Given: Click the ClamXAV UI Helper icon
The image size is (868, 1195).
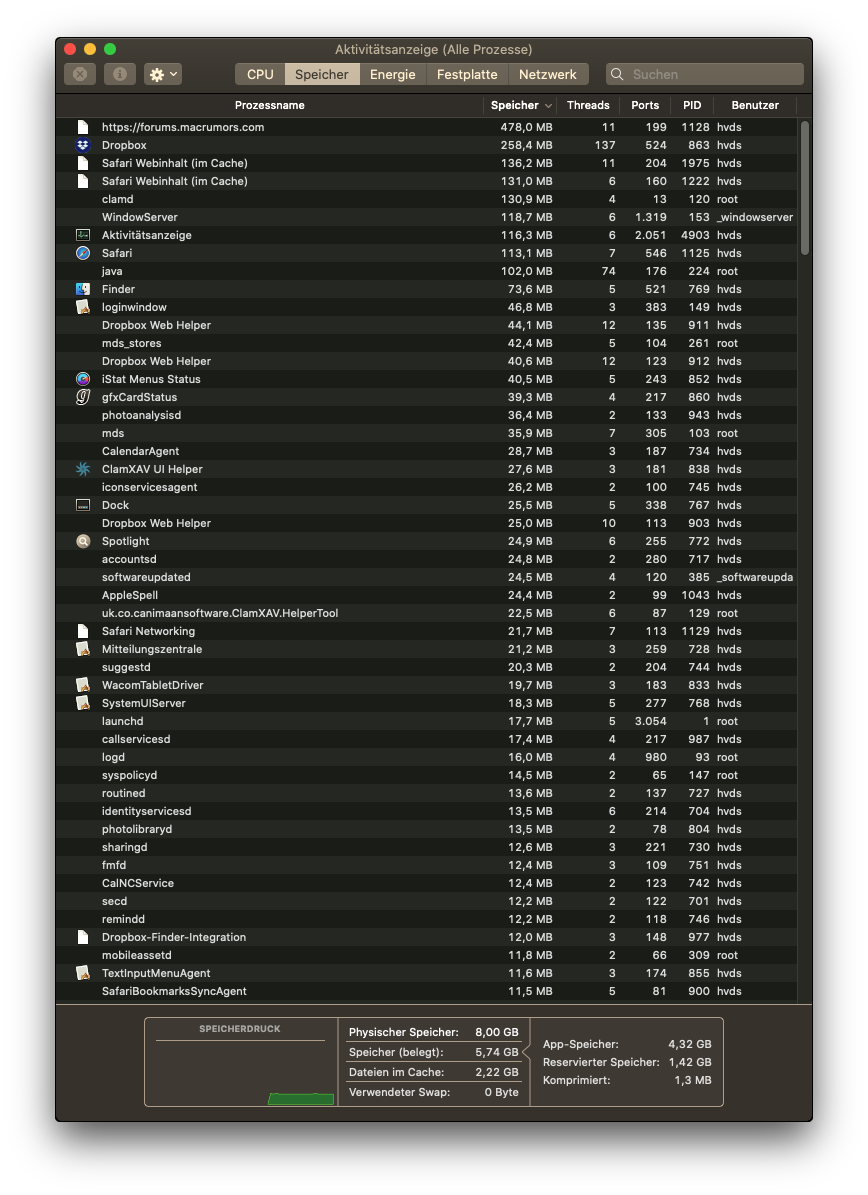Looking at the screenshot, I should point(83,469).
